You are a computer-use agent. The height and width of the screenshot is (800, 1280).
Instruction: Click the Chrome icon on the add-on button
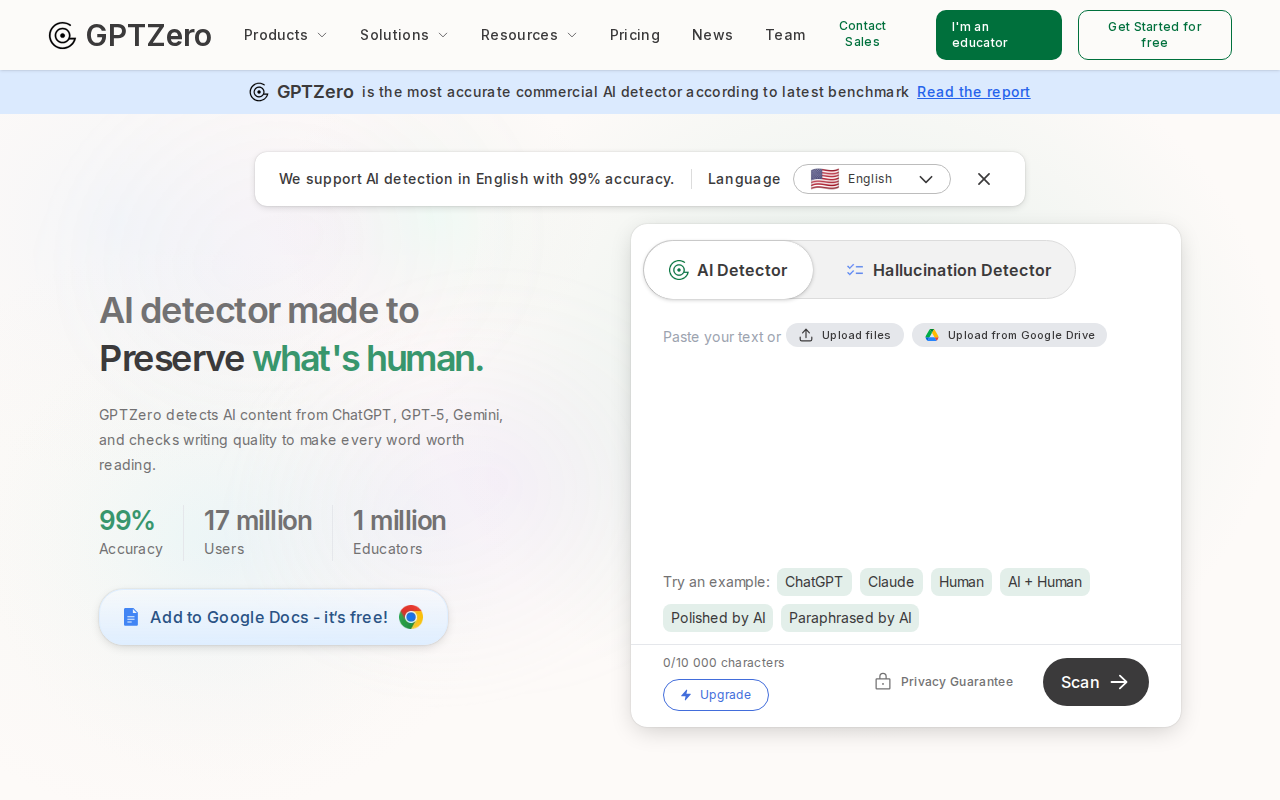coord(411,617)
